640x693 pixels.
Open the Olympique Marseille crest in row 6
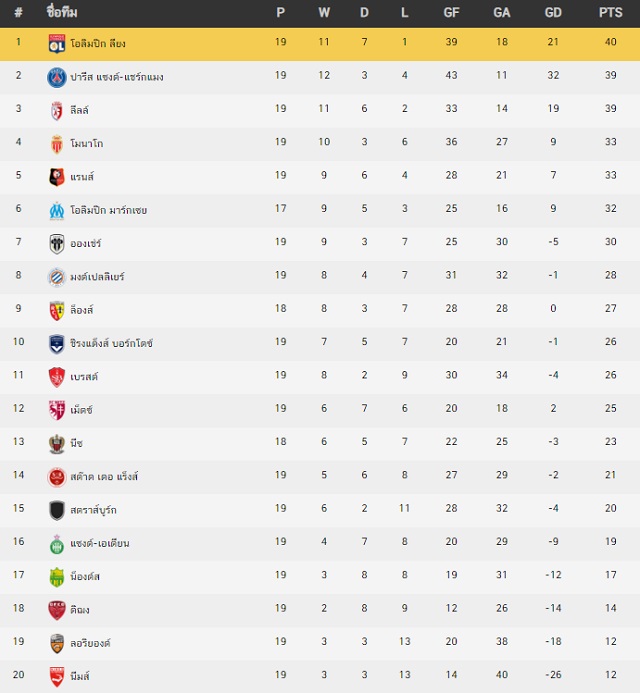(x=57, y=211)
